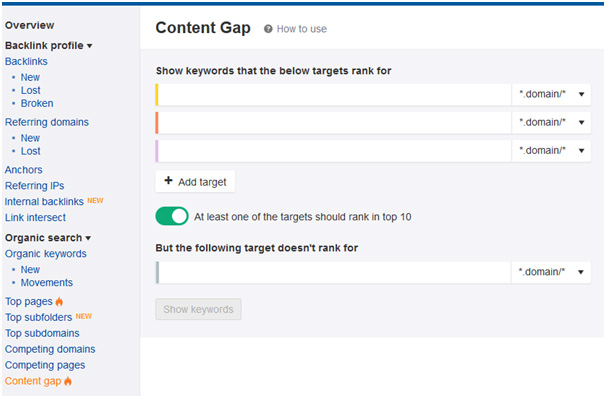Open Competing pages report
The height and width of the screenshot is (398, 606).
pyautogui.click(x=45, y=365)
